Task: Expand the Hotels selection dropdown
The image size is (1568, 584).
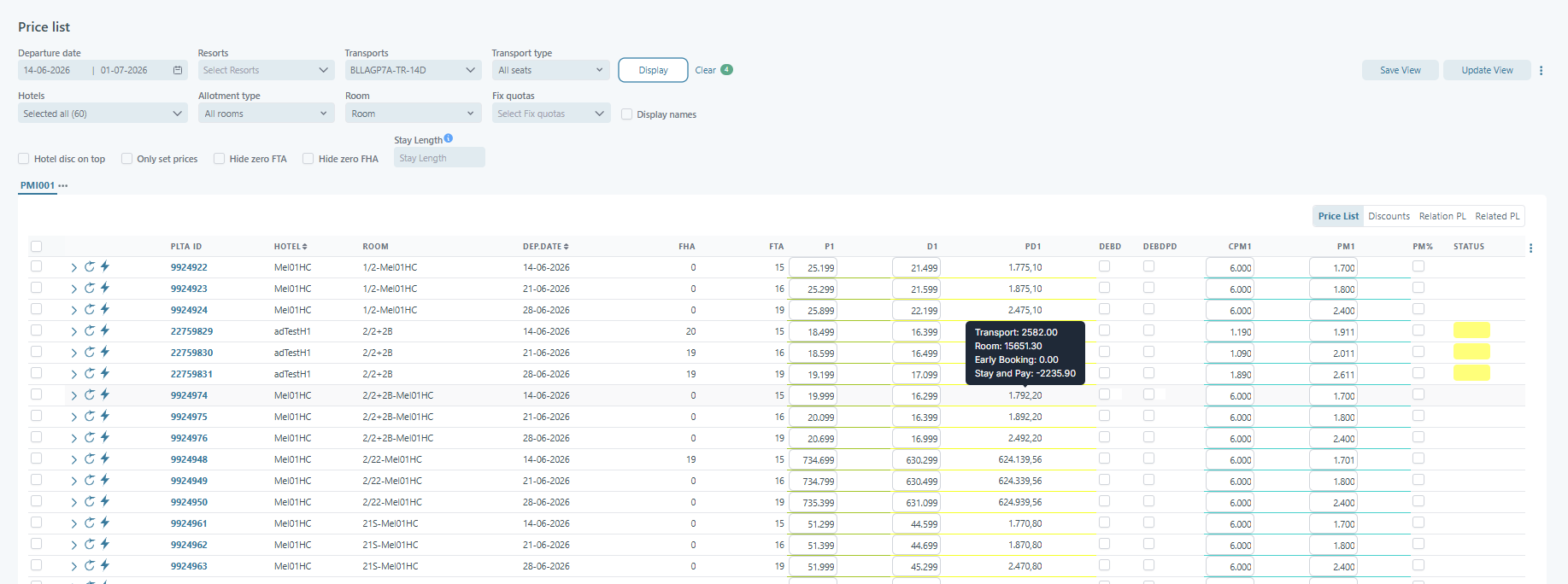Action: point(102,114)
